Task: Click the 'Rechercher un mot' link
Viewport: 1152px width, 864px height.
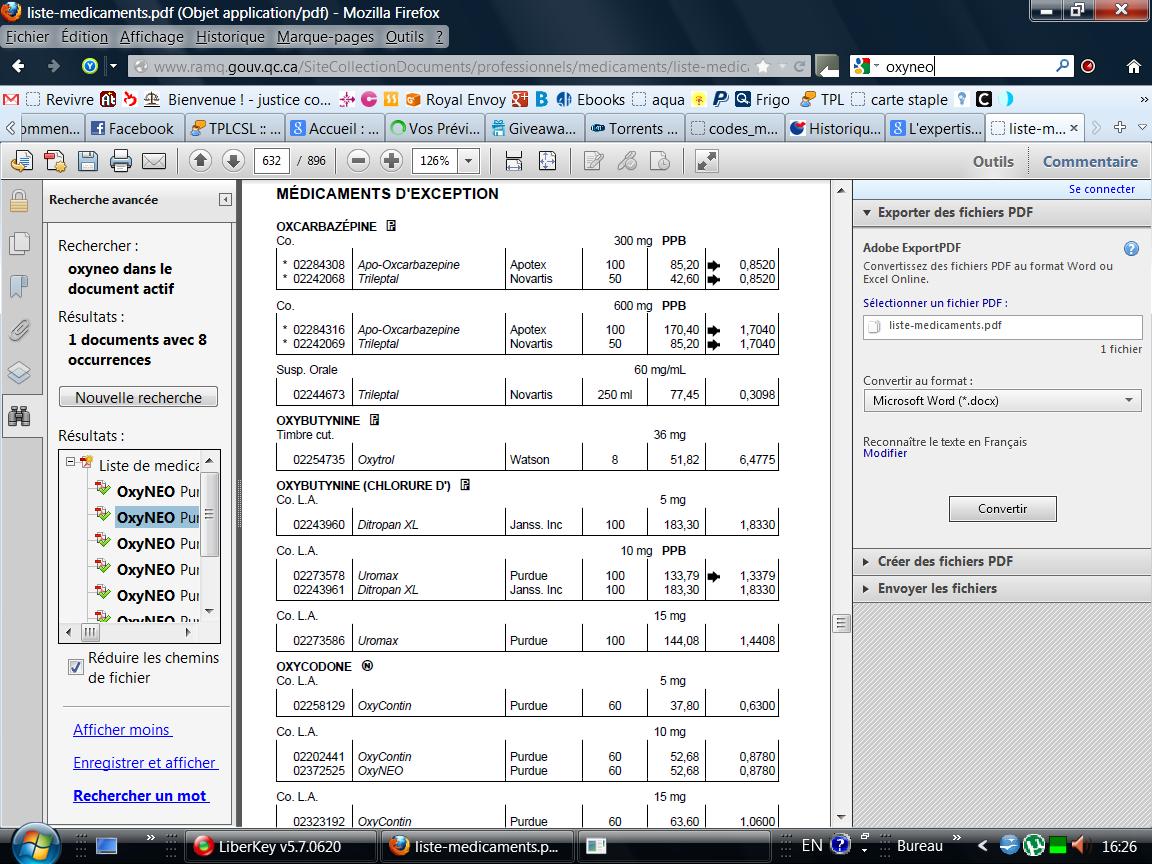Action: point(140,796)
